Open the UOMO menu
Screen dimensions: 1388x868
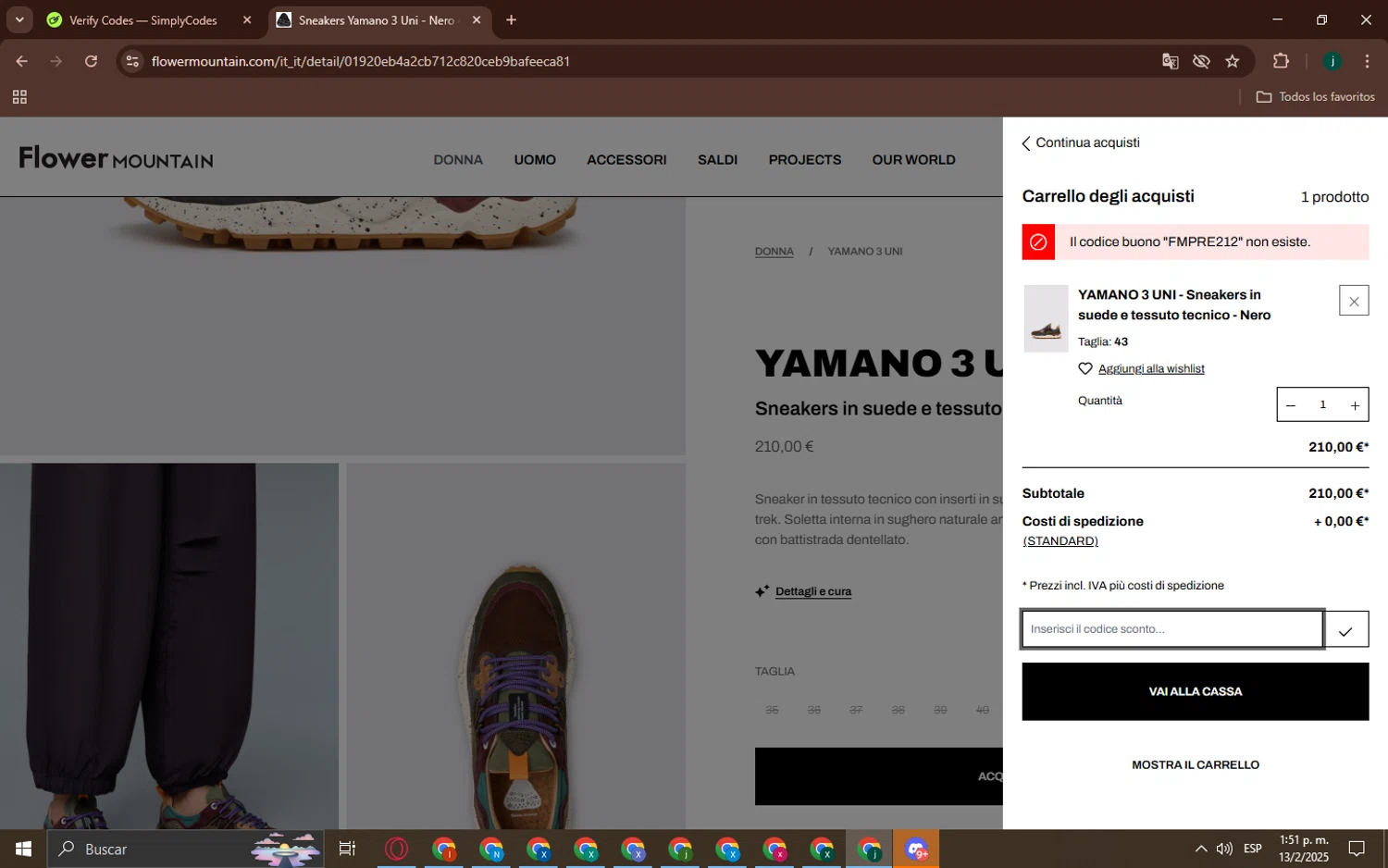tap(535, 160)
